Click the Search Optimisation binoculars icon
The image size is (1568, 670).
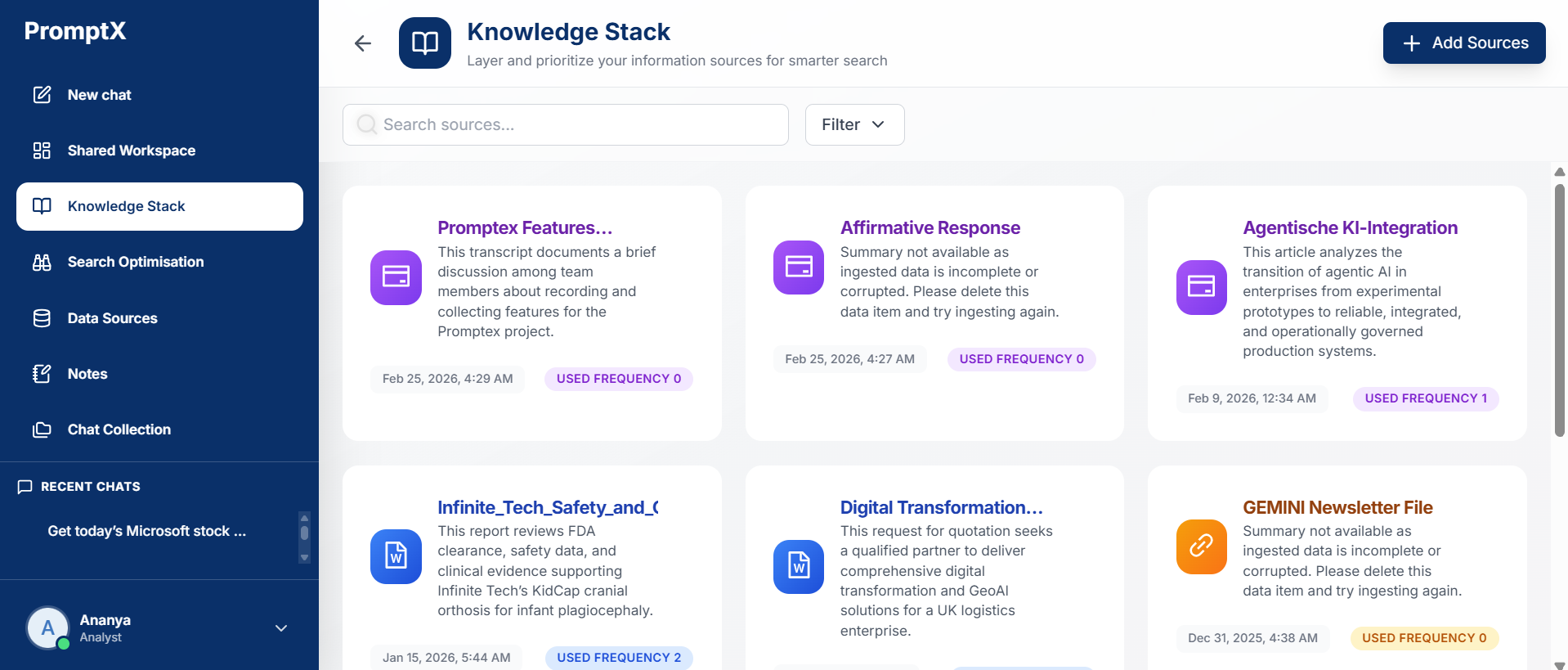click(42, 262)
